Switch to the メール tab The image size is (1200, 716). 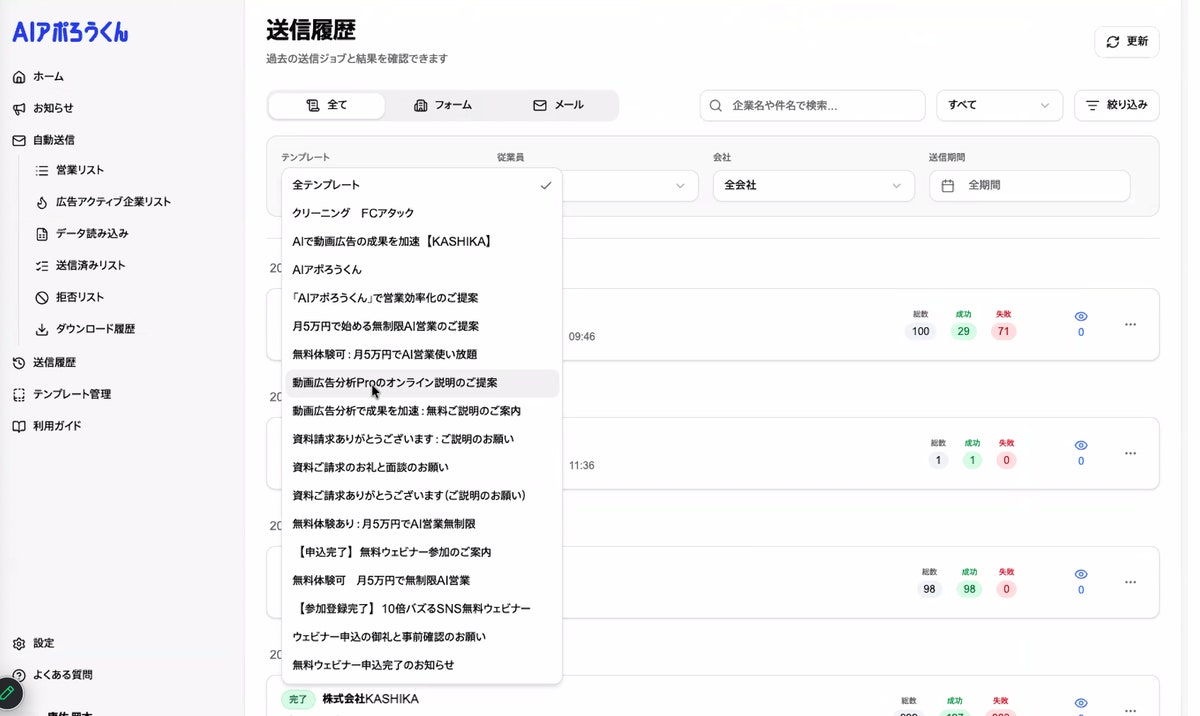[x=558, y=105]
